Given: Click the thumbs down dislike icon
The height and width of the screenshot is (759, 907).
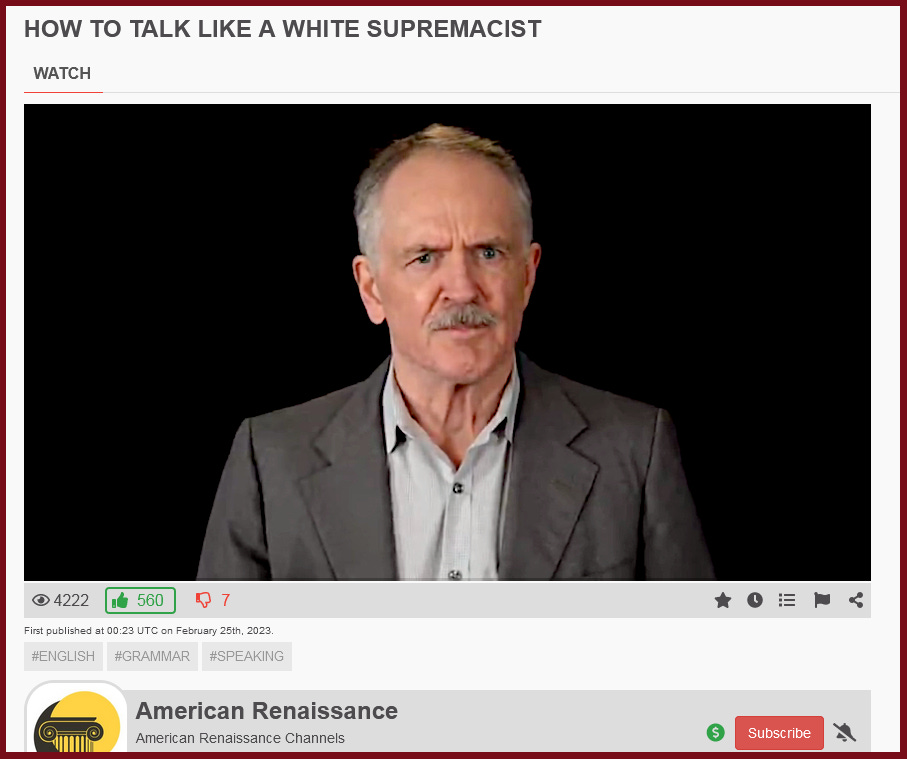Looking at the screenshot, I should coord(203,600).
